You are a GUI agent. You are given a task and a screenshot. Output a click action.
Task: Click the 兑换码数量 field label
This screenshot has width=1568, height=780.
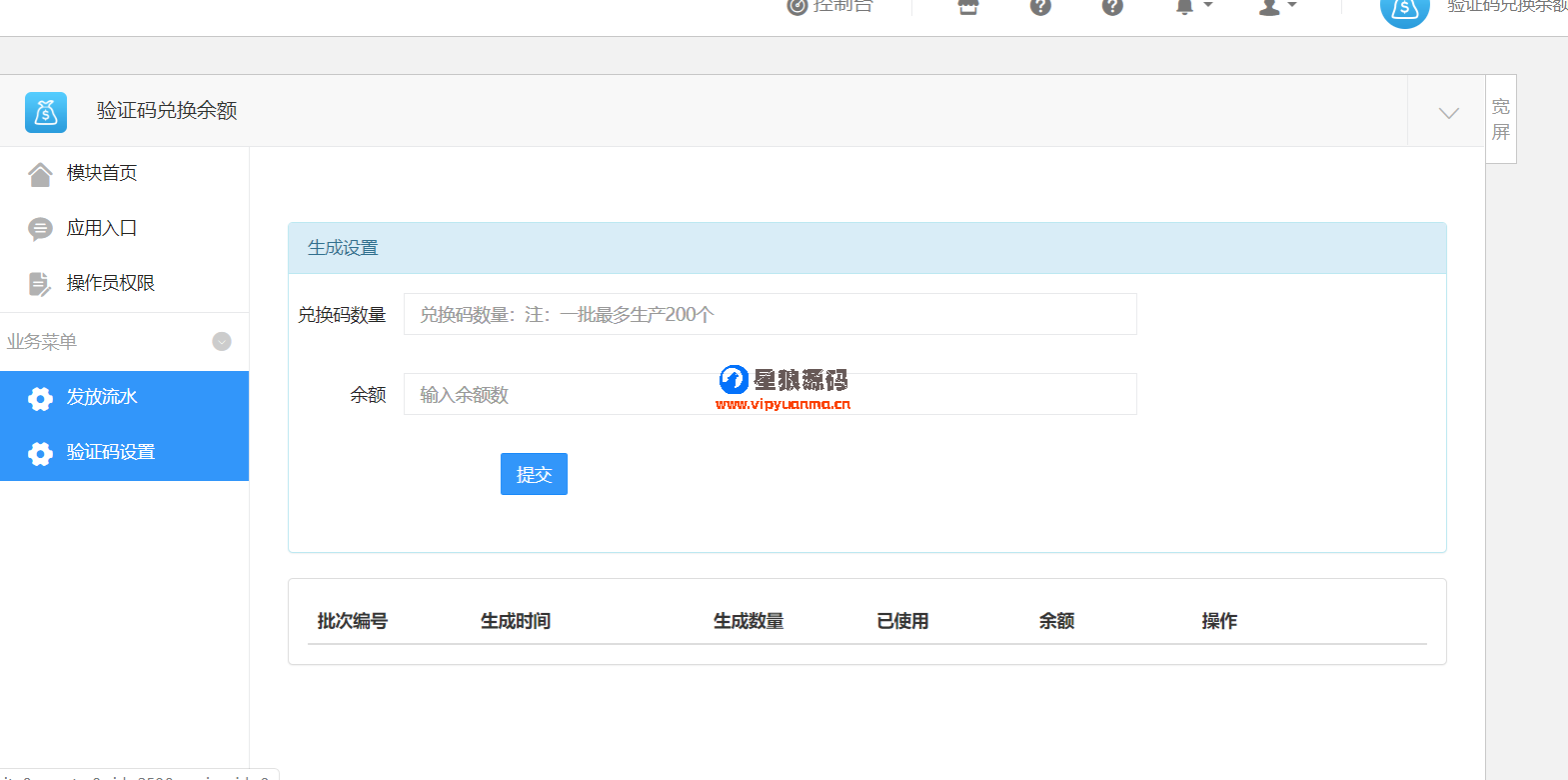pyautogui.click(x=342, y=315)
